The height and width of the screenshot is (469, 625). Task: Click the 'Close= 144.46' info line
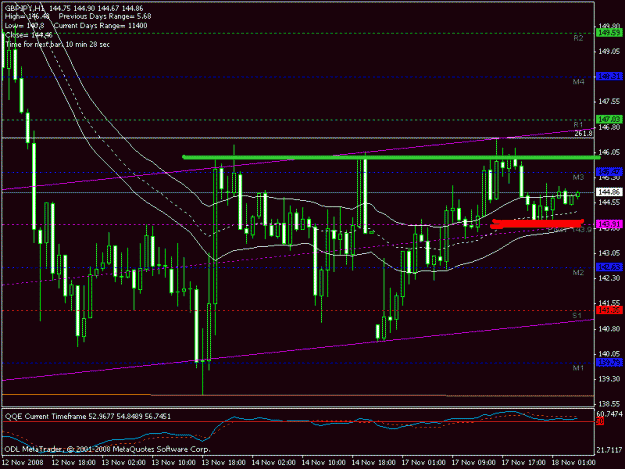[29, 35]
